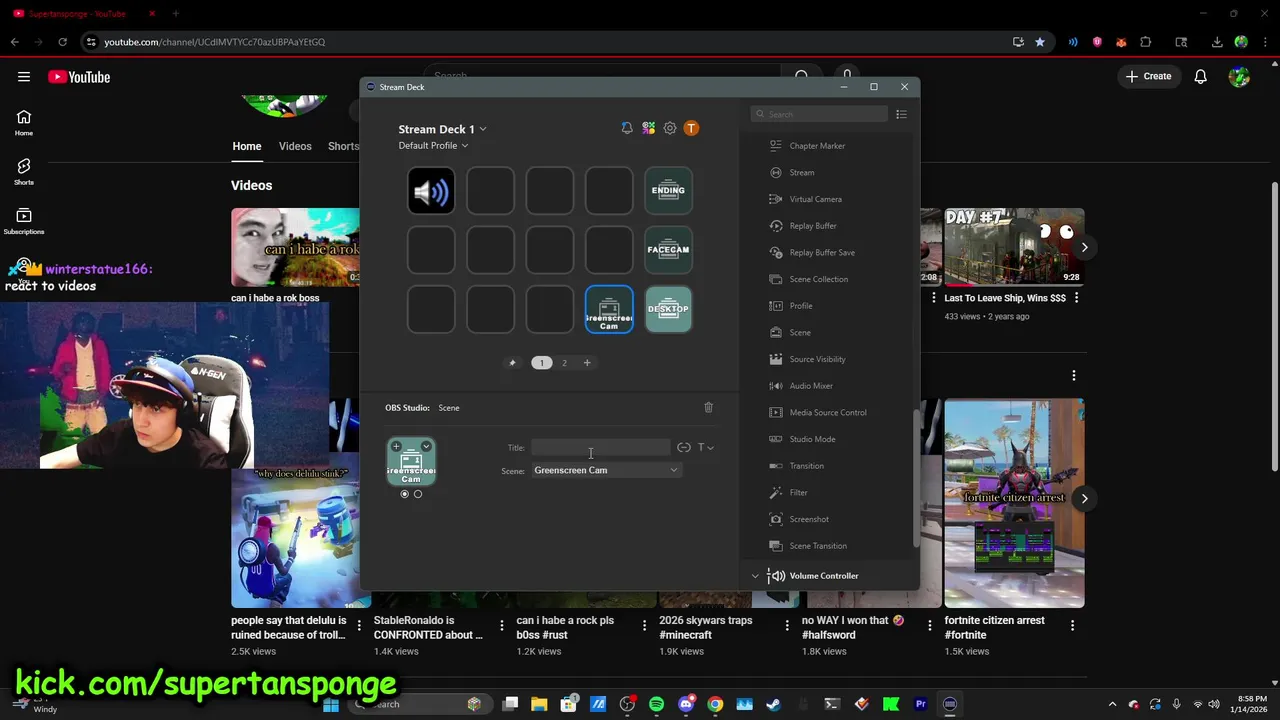
Task: Open the Default Profile dropdown
Action: (x=433, y=146)
